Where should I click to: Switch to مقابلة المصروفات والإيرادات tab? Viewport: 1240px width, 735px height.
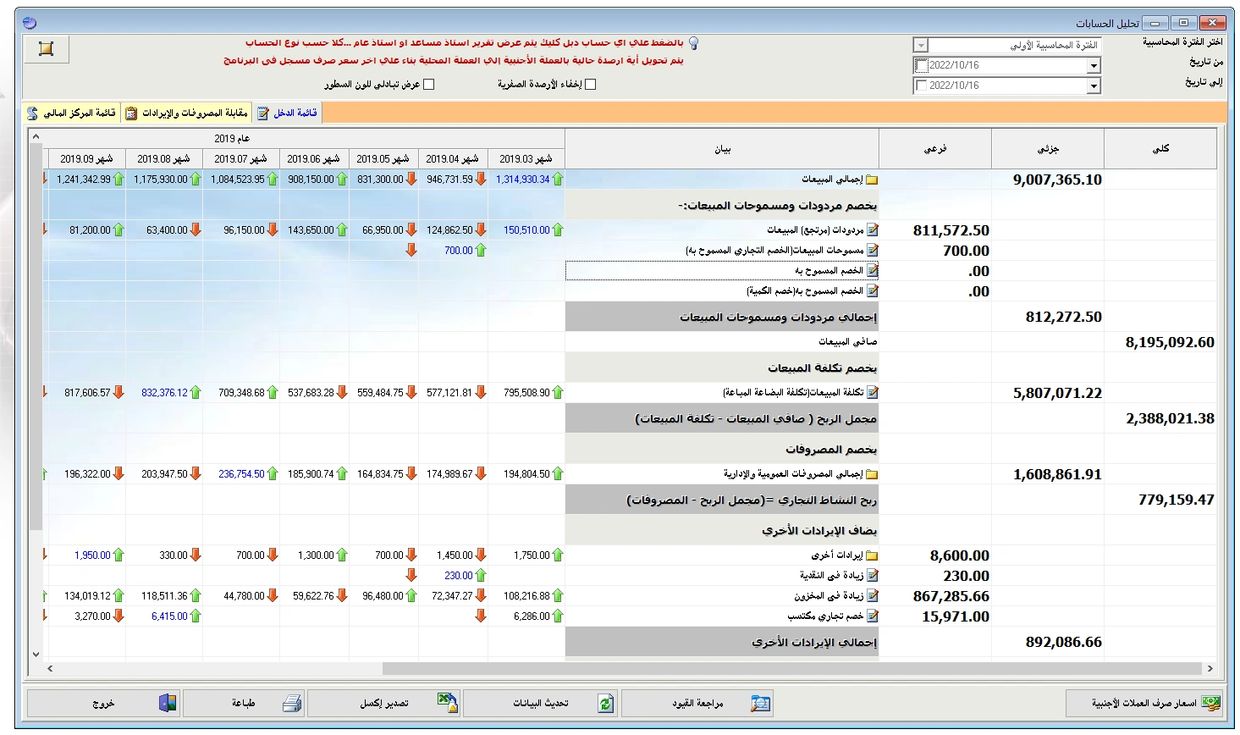pos(188,113)
